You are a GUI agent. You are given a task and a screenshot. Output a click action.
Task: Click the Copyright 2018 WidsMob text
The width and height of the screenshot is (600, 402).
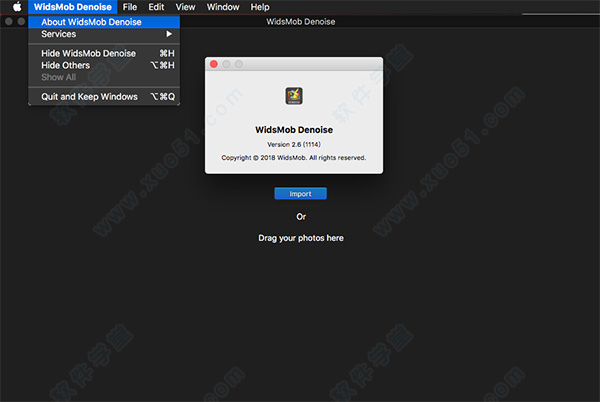coord(293,158)
